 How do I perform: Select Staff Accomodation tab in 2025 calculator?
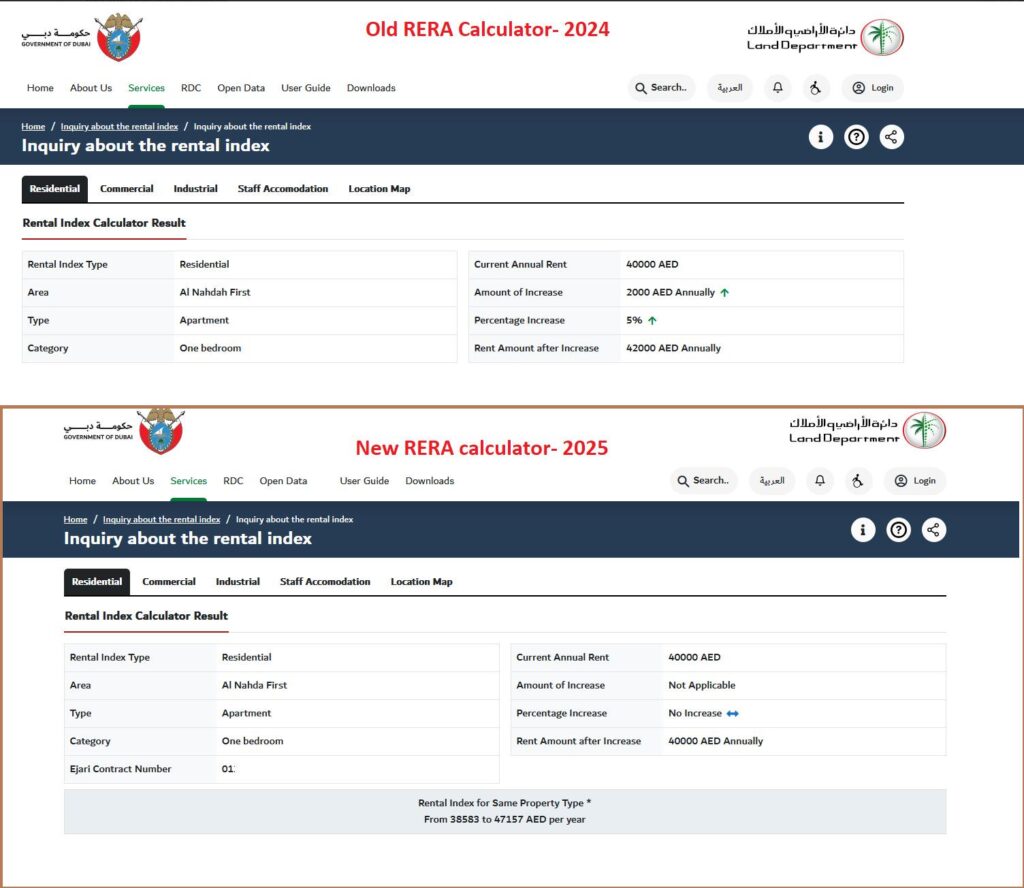(325, 582)
